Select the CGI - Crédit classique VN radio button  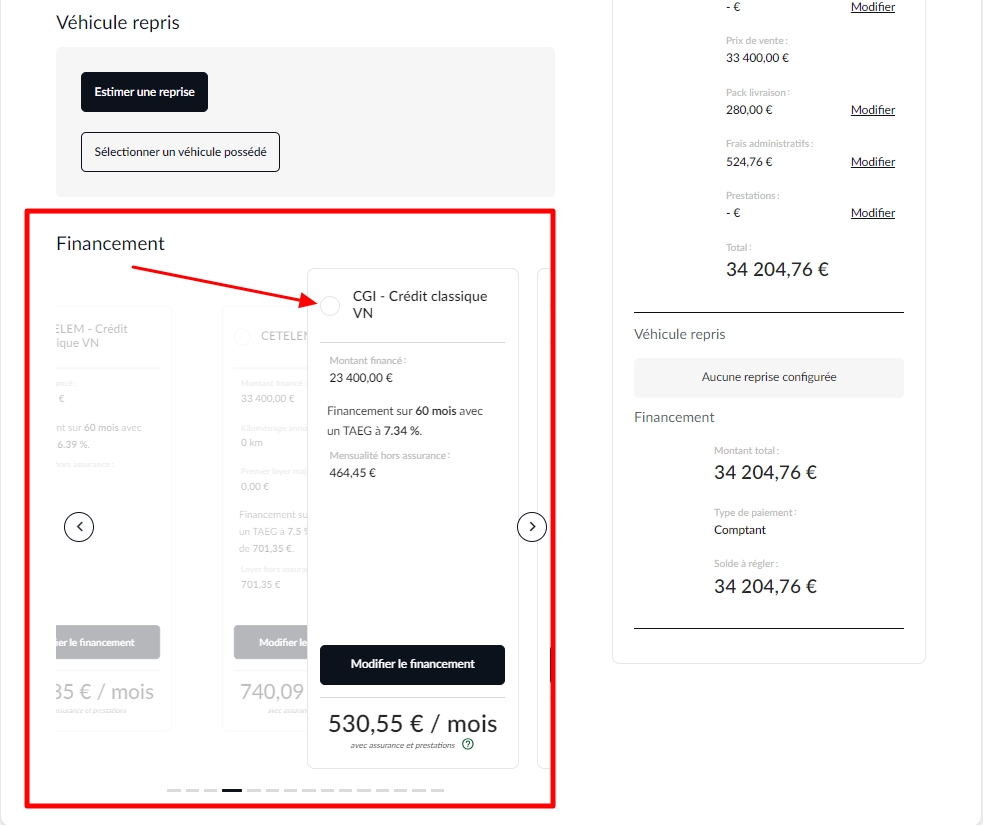[x=330, y=306]
